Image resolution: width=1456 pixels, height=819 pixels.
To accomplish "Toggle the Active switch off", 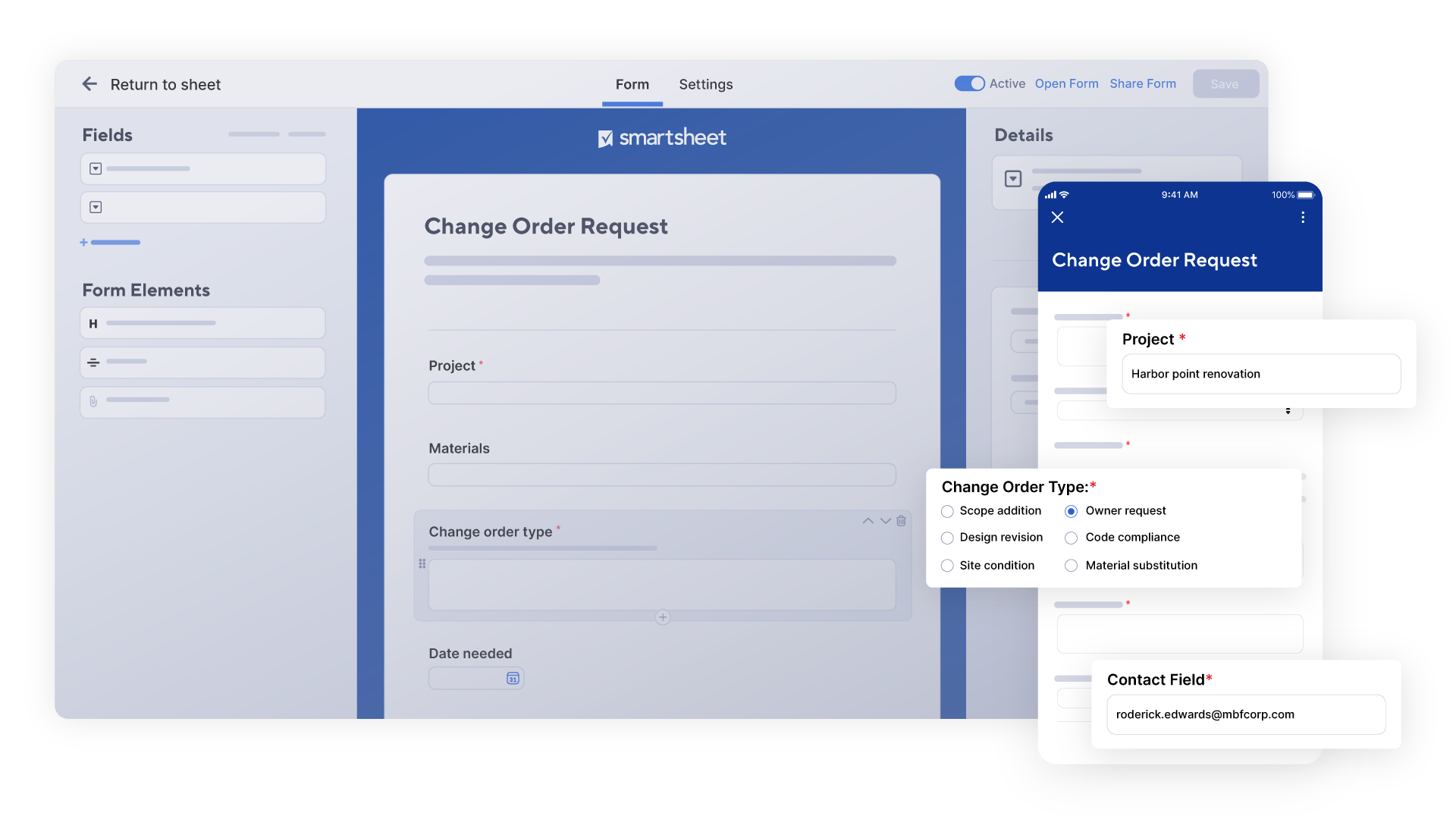I will point(969,83).
